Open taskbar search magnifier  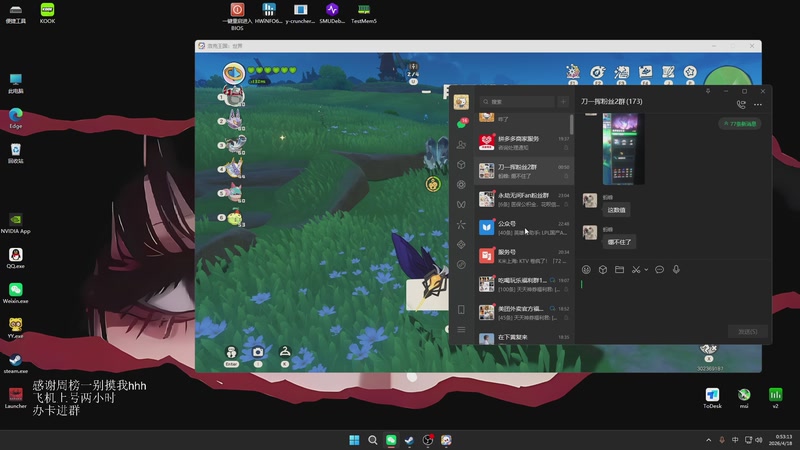coord(372,440)
